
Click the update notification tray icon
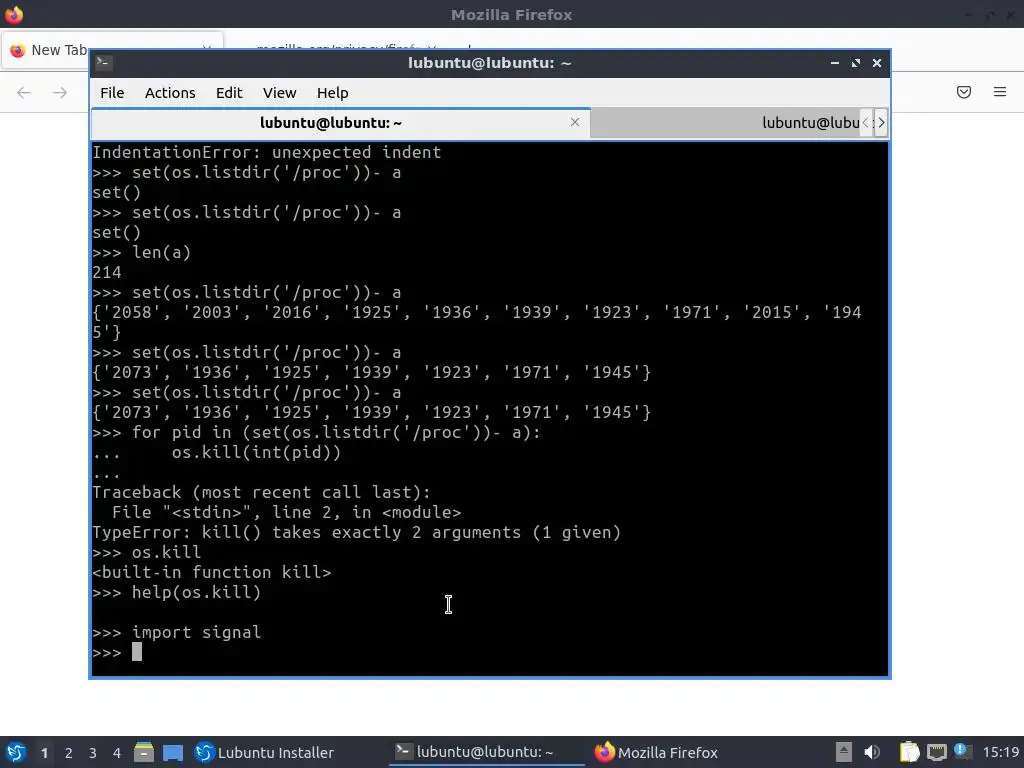963,751
